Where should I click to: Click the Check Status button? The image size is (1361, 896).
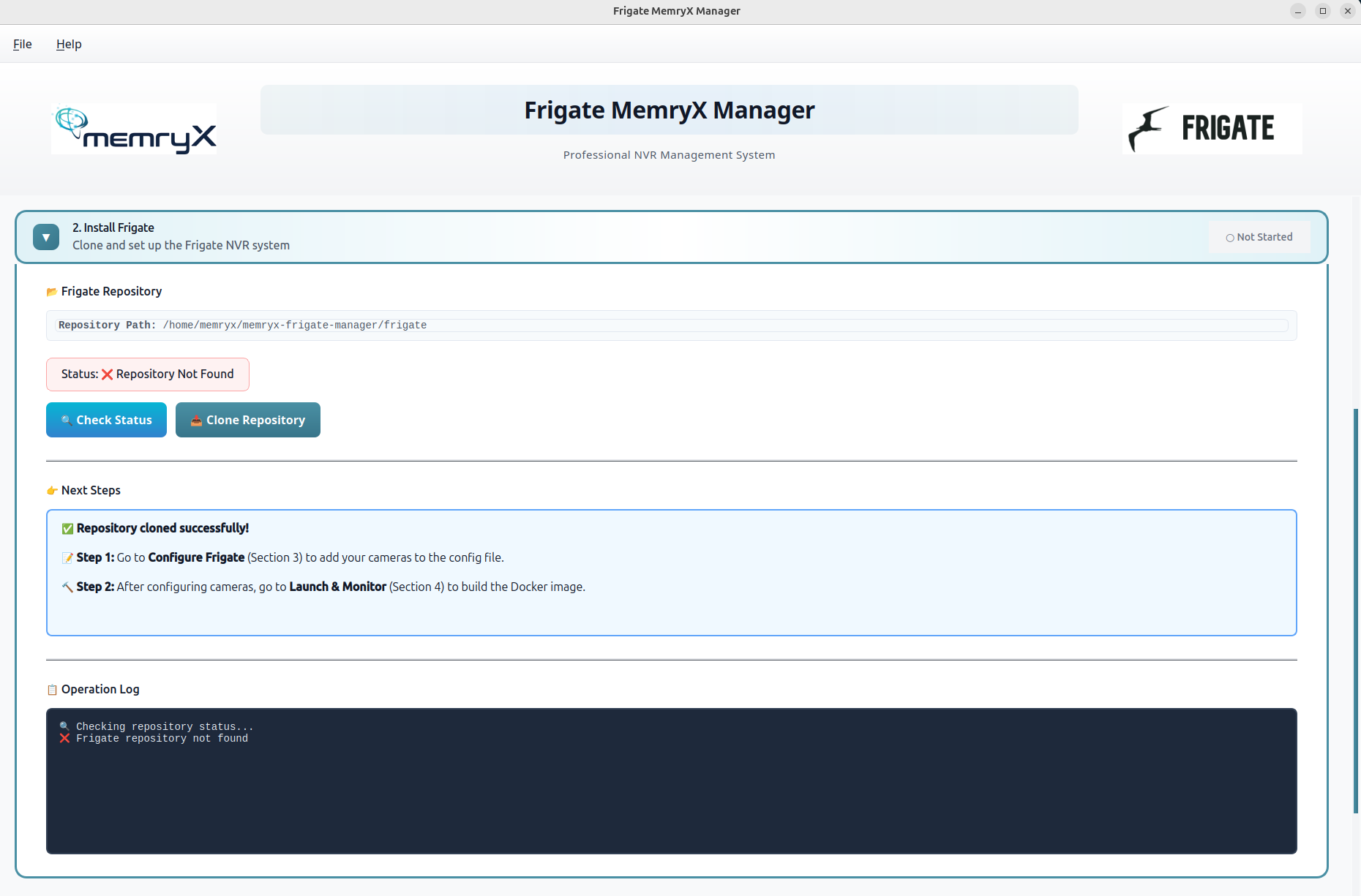[106, 420]
